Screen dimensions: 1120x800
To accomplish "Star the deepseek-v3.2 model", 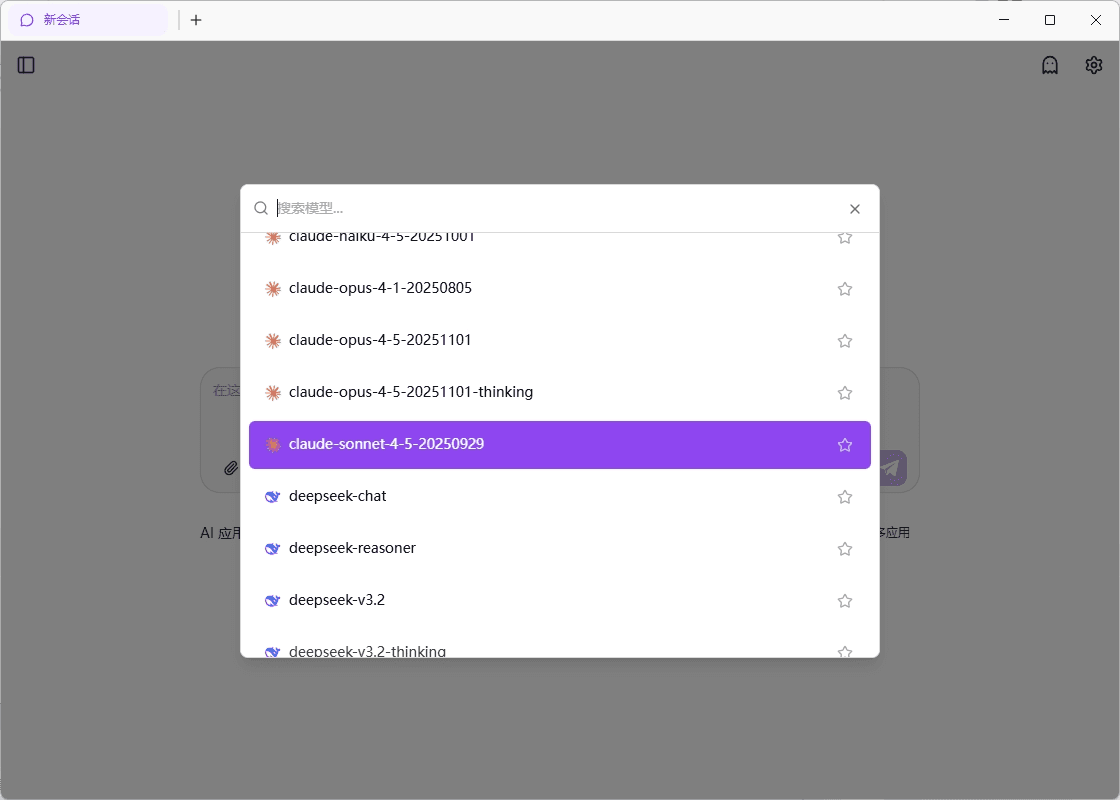I will [x=844, y=601].
